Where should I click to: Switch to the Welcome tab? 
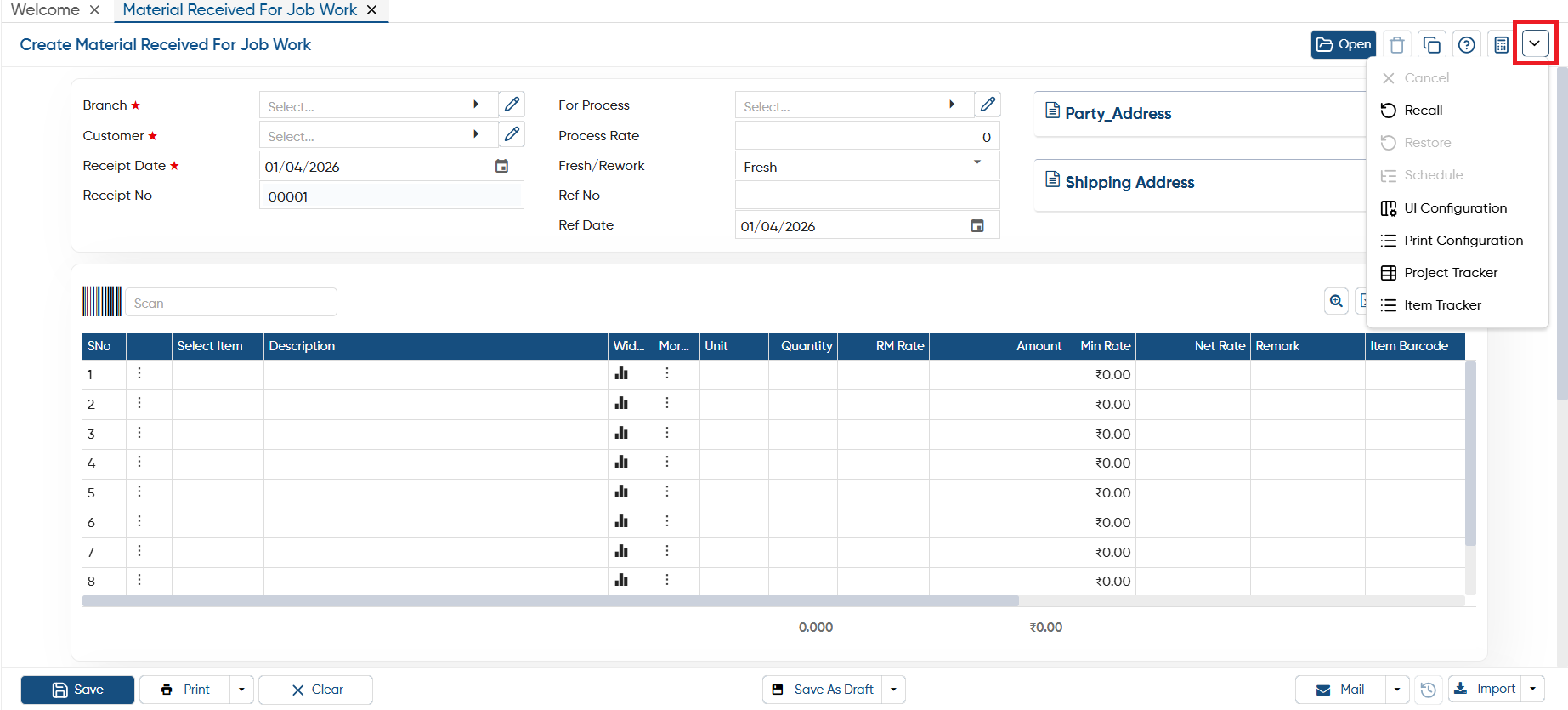pyautogui.click(x=45, y=10)
